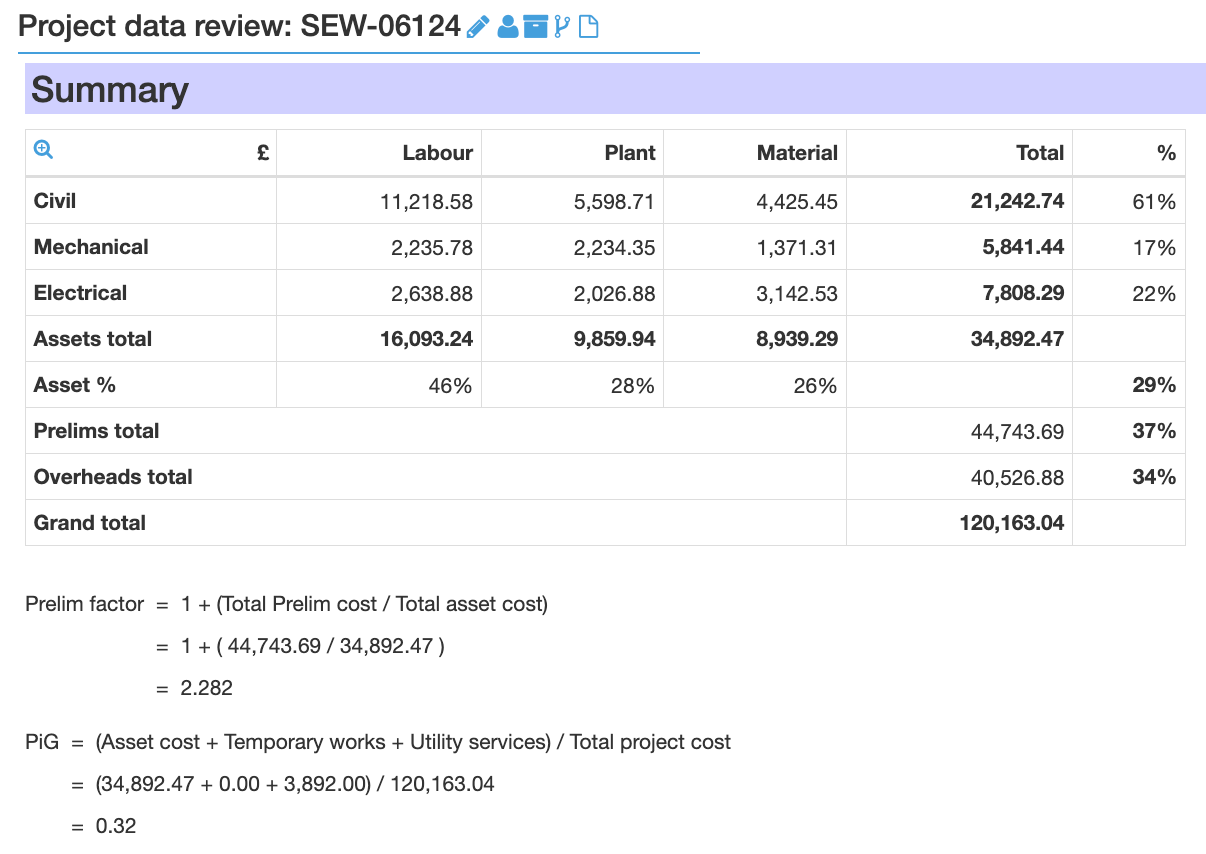Click Mechanical labour value 2,235.78
Screen dimensions: 1206x854
point(432,248)
